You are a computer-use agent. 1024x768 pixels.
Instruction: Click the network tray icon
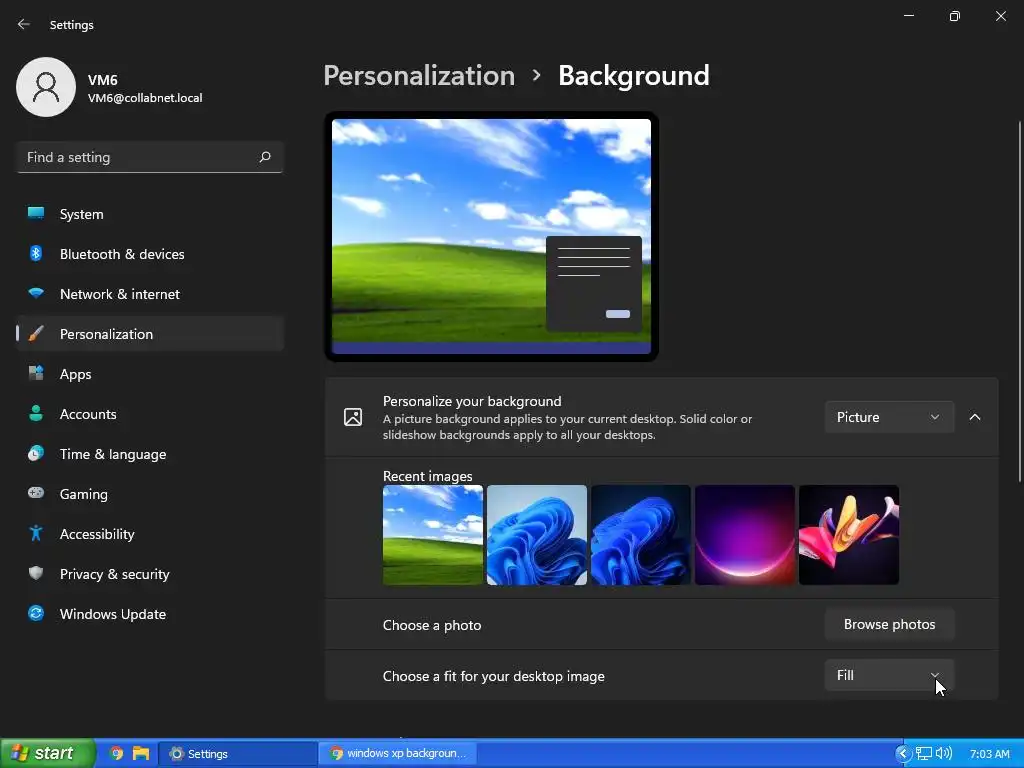(x=923, y=754)
